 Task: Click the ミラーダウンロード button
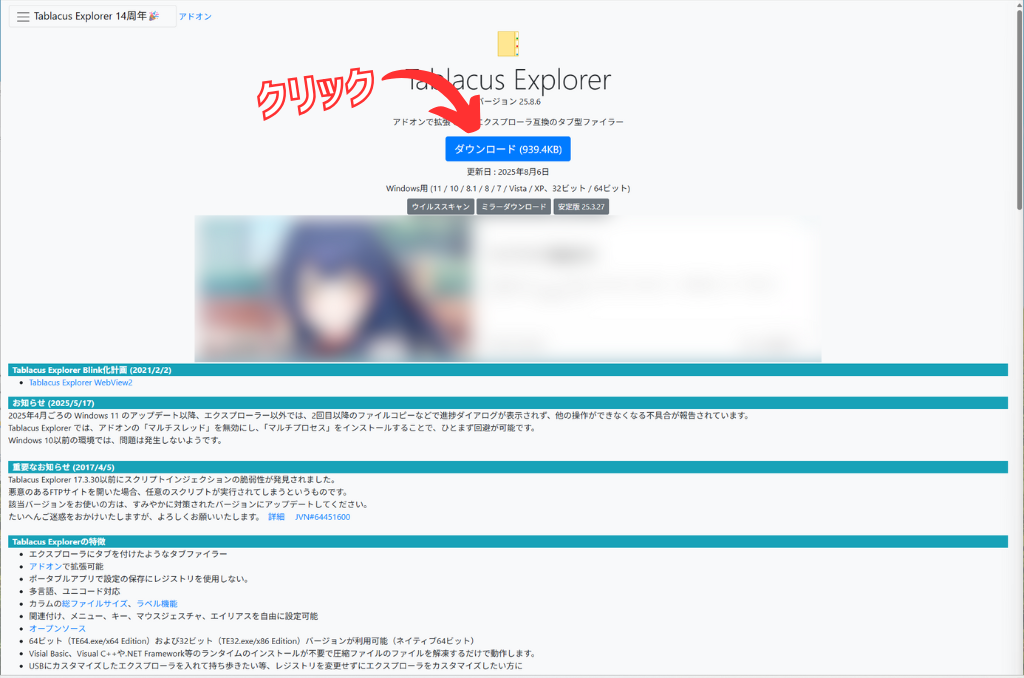point(513,207)
